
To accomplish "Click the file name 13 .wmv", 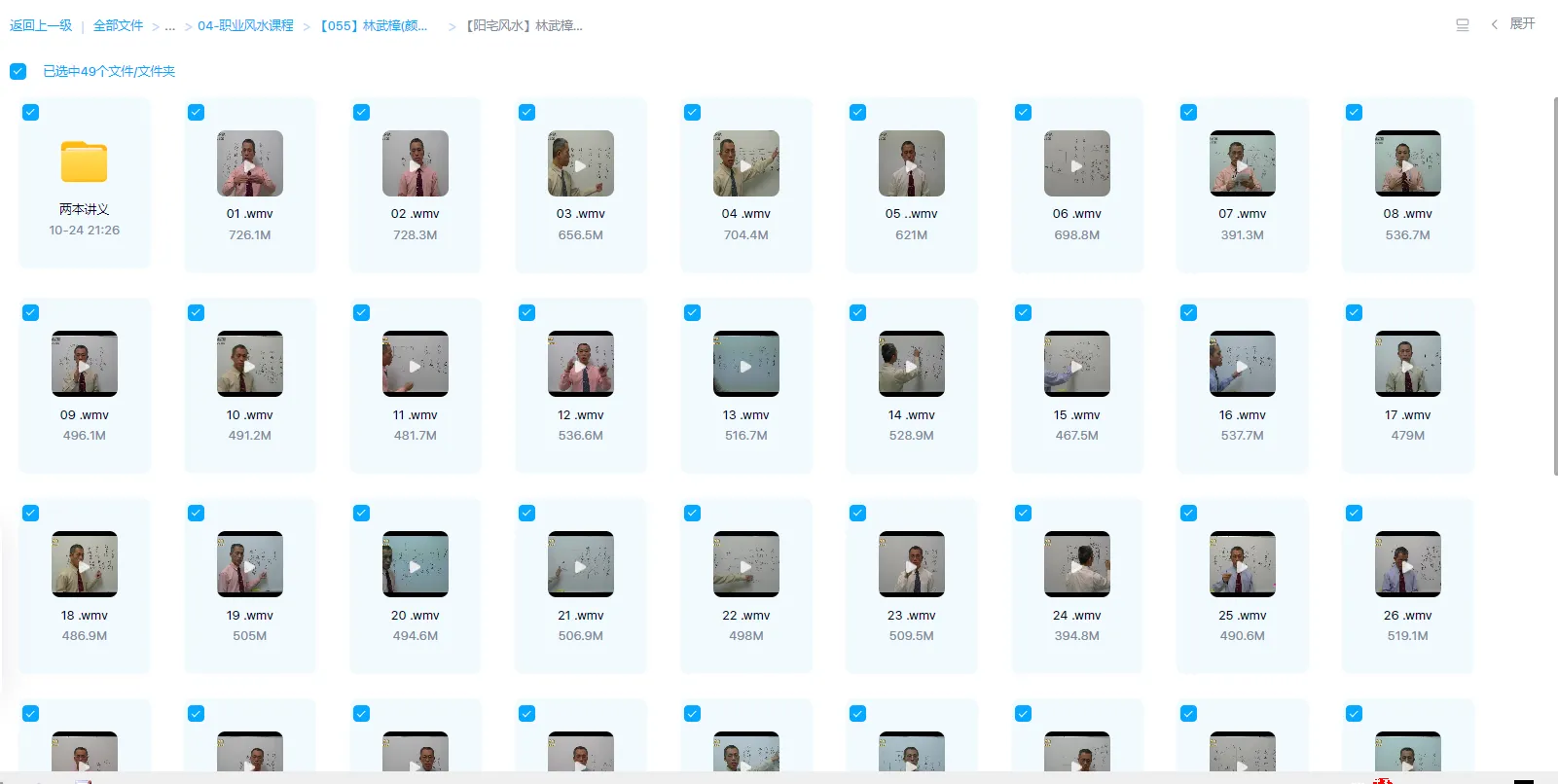I will coord(746,415).
